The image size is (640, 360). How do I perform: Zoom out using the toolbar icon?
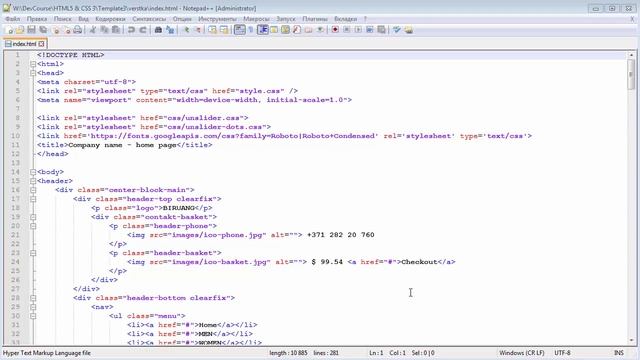198,30
